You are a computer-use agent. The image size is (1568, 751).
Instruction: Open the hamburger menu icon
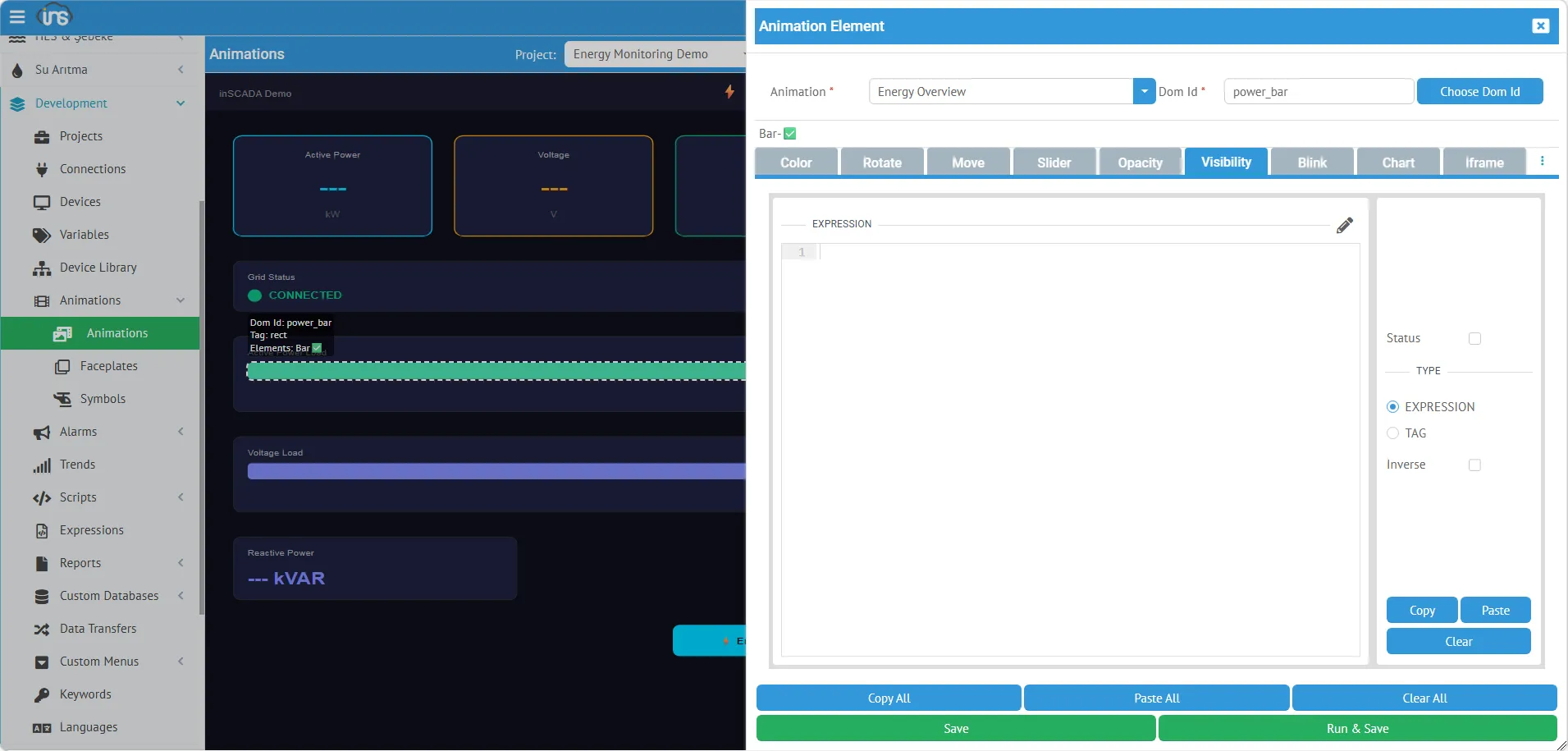[x=17, y=16]
